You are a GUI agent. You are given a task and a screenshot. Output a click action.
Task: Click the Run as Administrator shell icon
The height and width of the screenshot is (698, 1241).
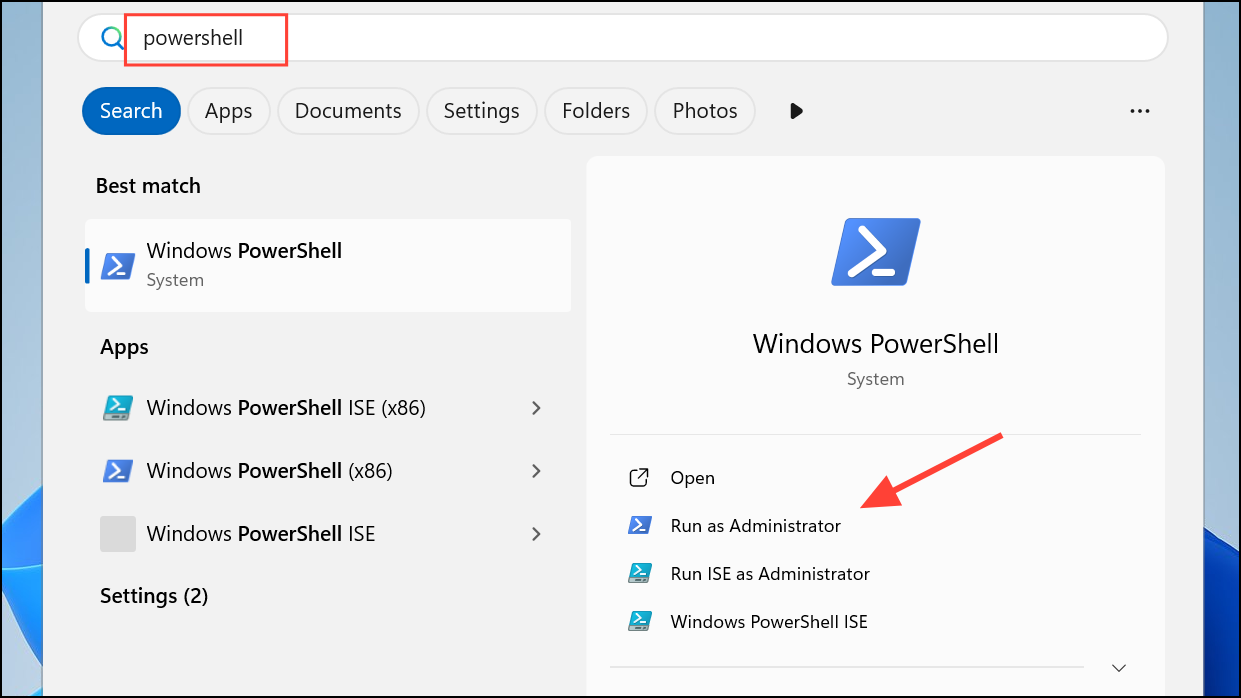pos(640,524)
